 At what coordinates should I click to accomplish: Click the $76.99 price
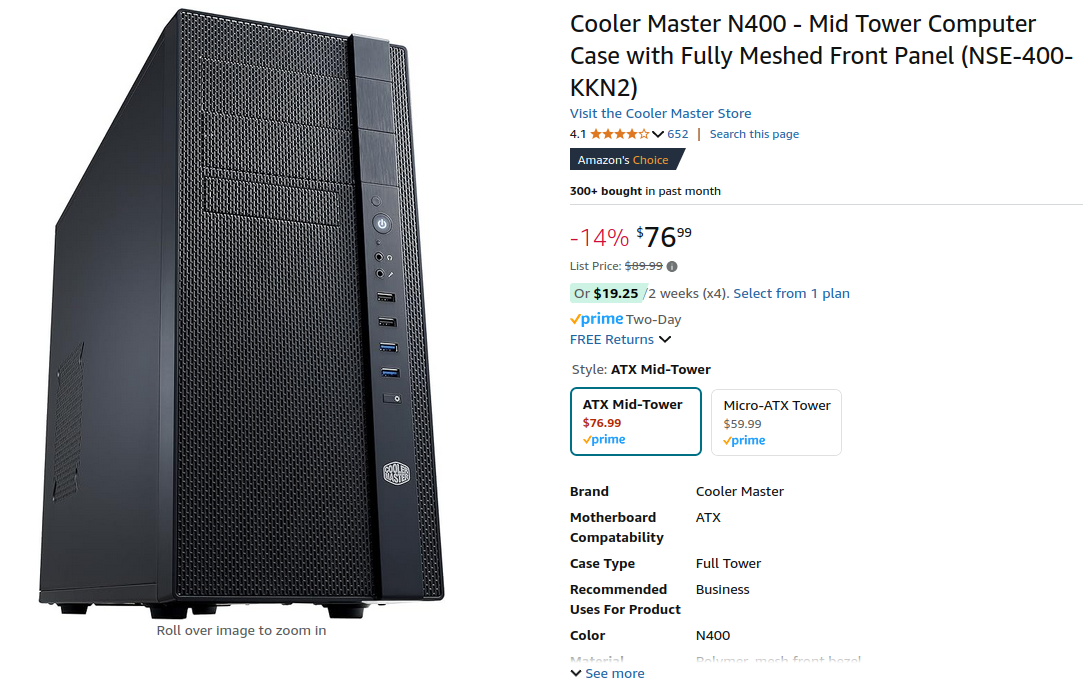[664, 237]
